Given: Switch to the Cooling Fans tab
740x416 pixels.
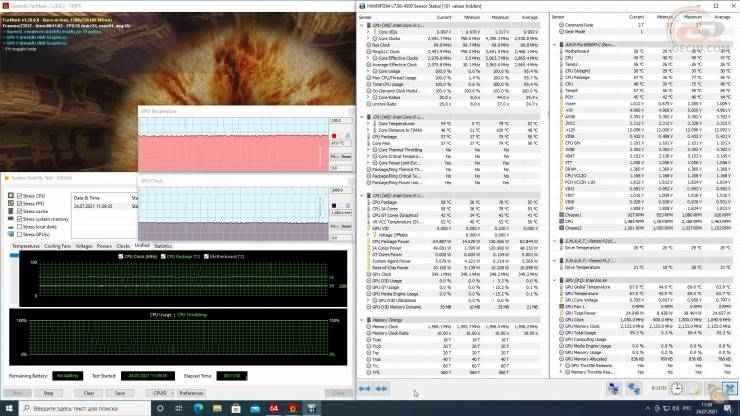Looking at the screenshot, I should coord(57,246).
